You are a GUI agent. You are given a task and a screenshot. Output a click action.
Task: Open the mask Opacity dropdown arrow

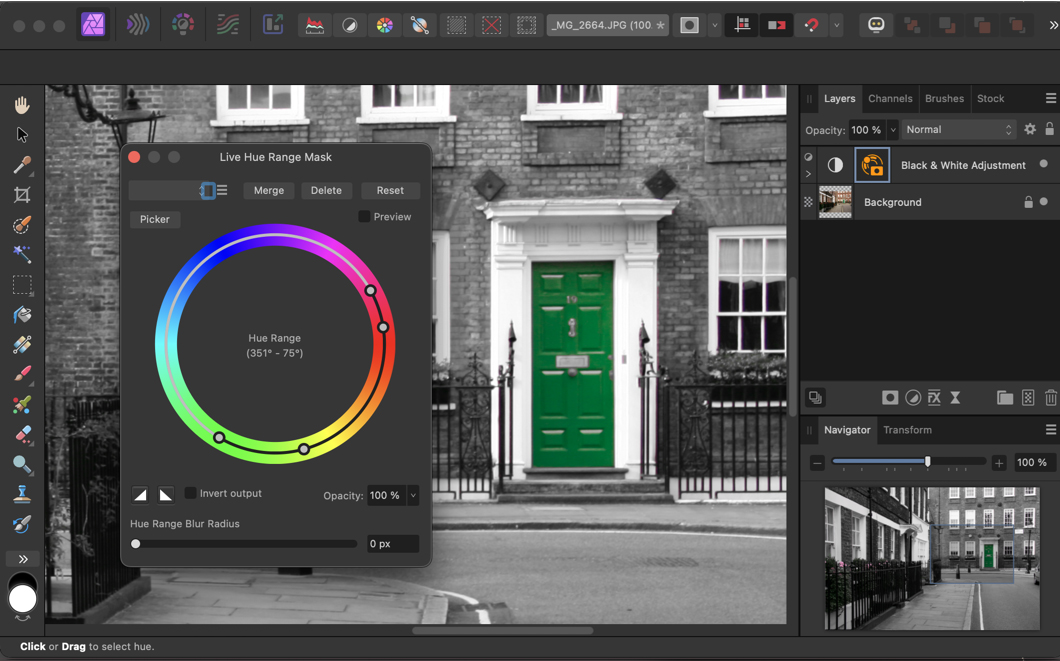(413, 496)
